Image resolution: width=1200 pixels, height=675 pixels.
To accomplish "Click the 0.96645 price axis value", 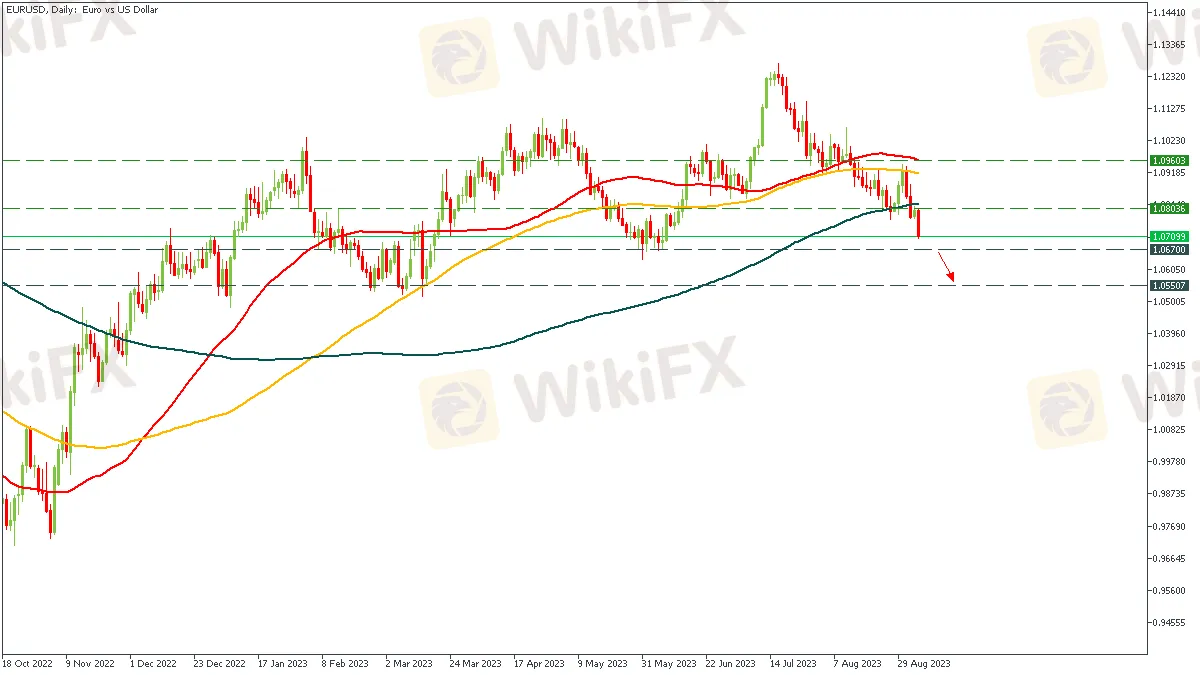I will 1170,558.
